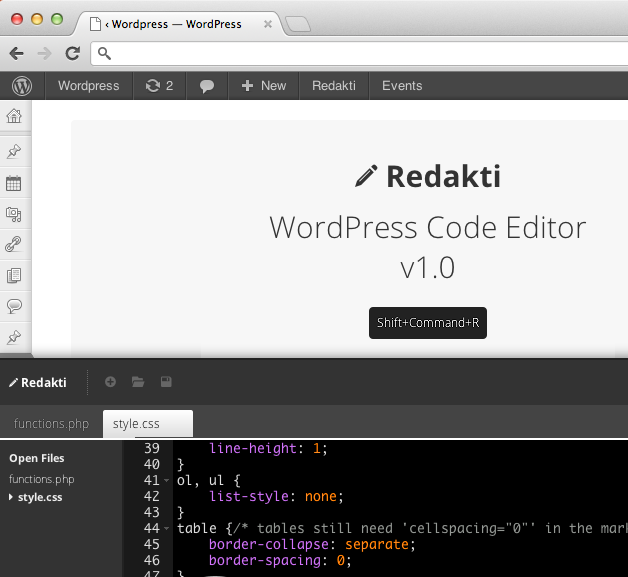
Task: Open a new browser tab
Action: point(298,24)
